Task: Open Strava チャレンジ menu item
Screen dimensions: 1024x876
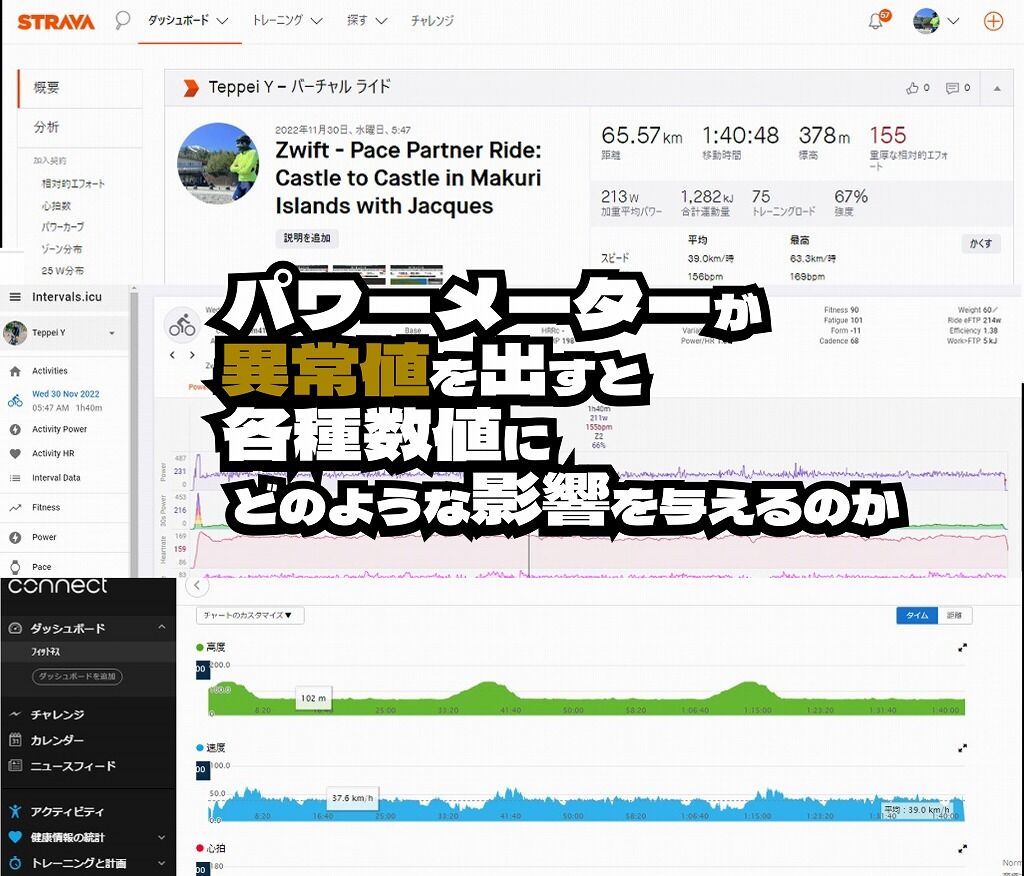Action: pyautogui.click(x=432, y=21)
